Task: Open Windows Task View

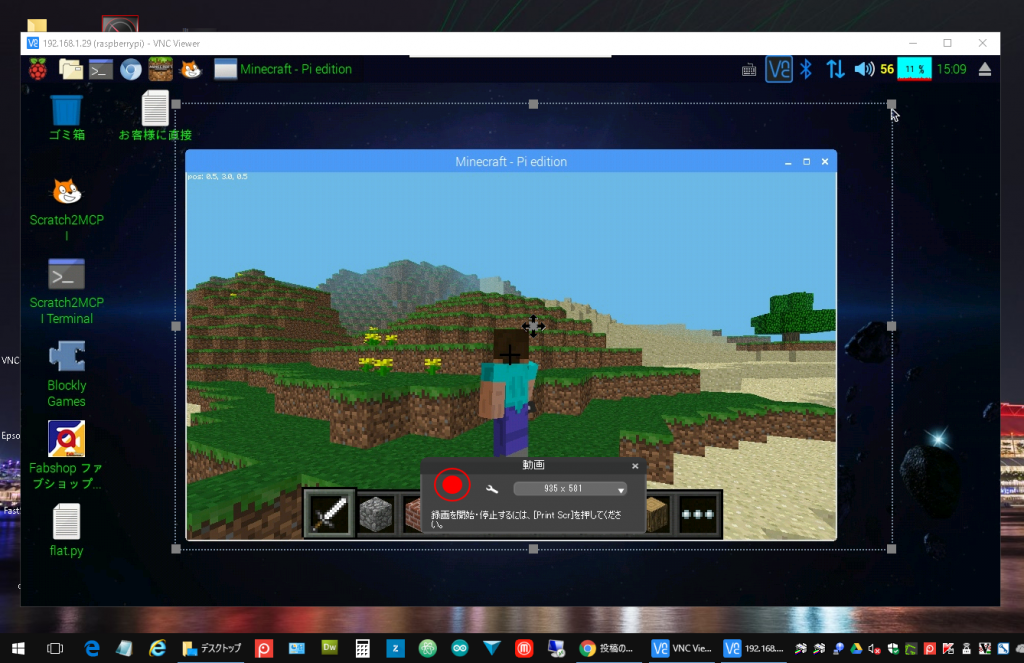Action: (x=55, y=648)
